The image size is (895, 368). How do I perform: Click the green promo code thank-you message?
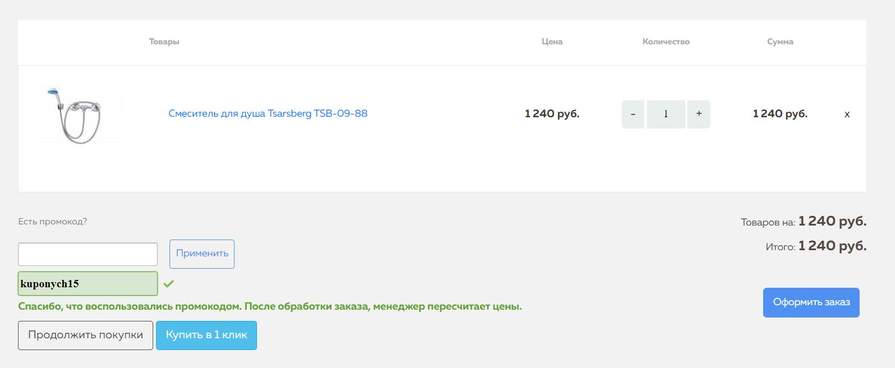click(x=270, y=307)
